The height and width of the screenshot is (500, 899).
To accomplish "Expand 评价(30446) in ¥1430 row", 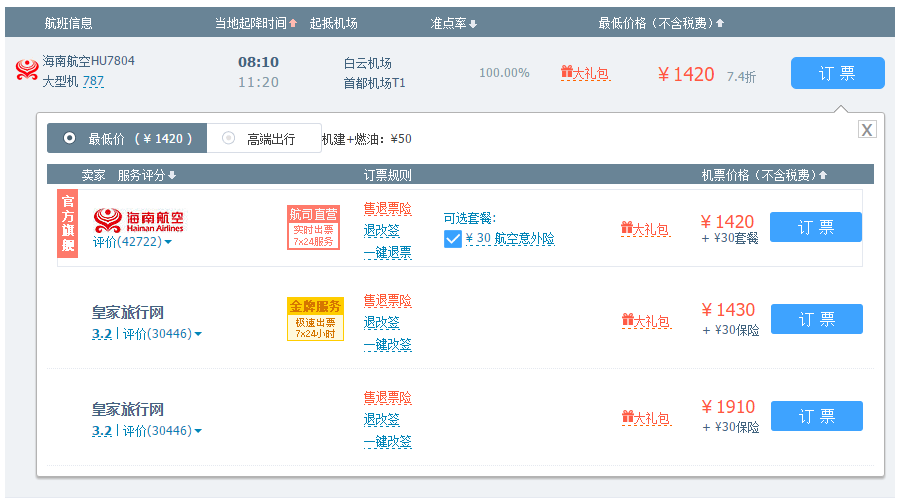I will (x=162, y=333).
